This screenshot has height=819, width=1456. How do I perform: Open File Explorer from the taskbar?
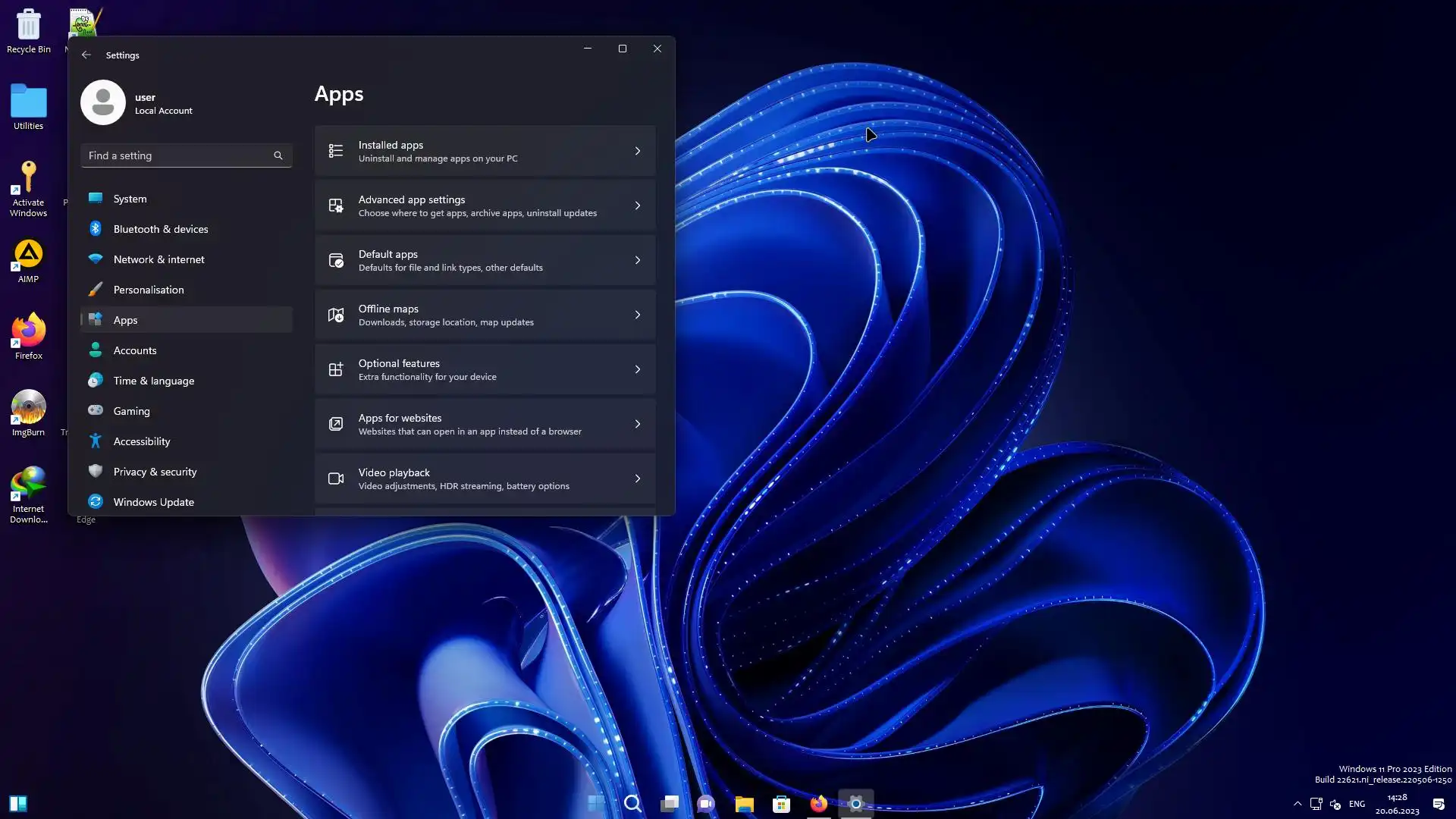[744, 804]
